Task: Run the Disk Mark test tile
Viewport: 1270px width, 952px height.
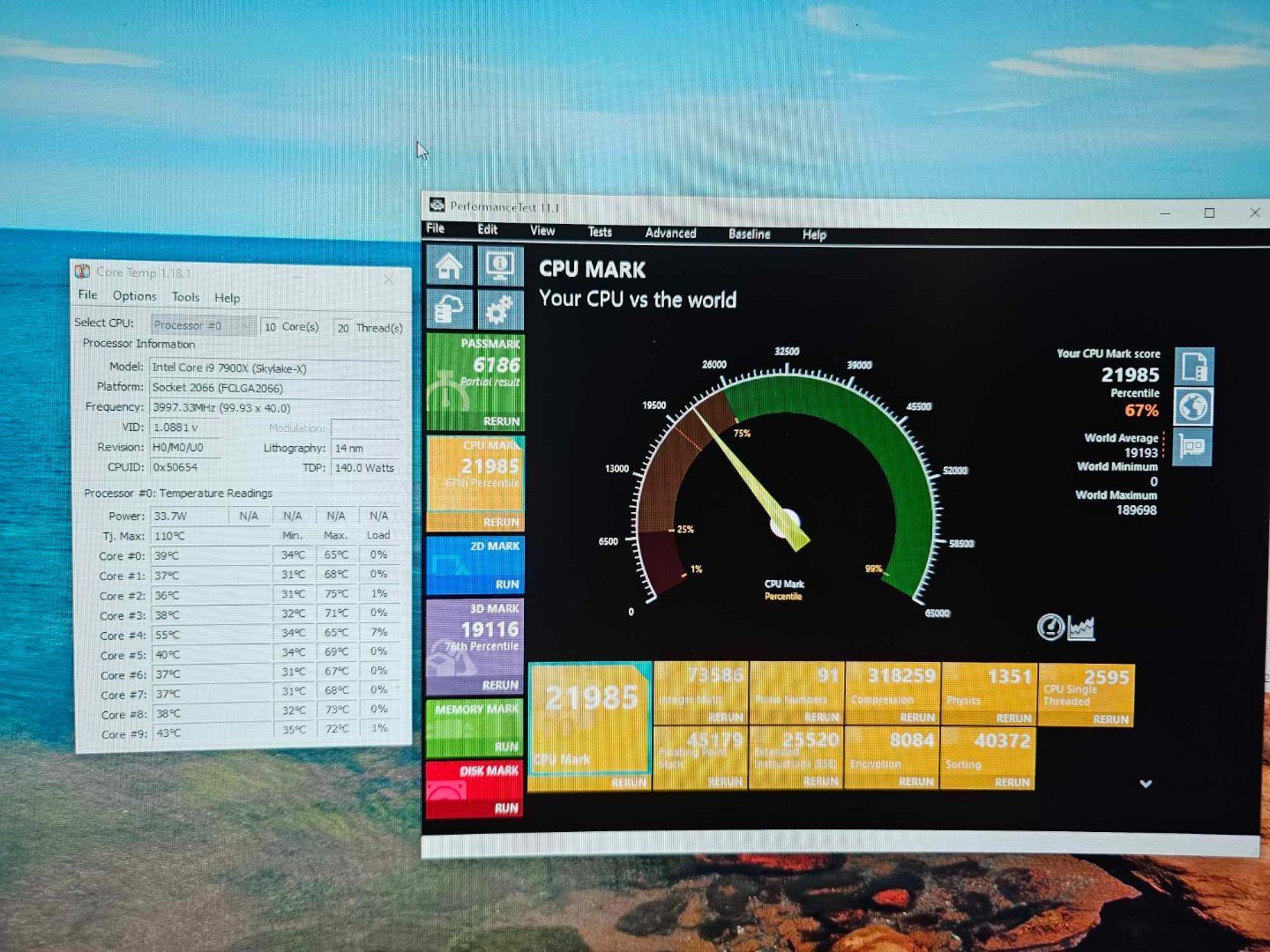Action: coord(506,808)
